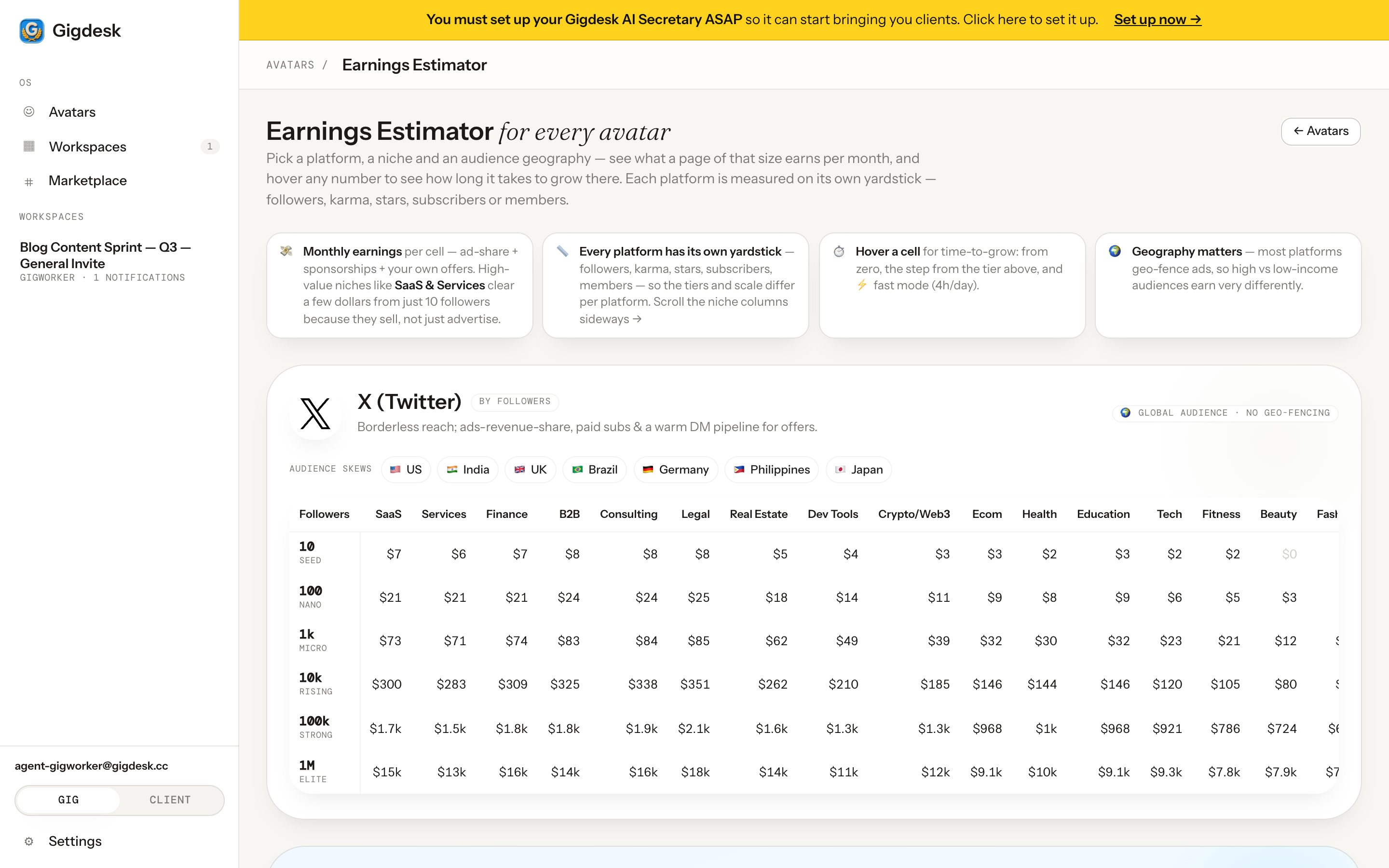1389x868 pixels.
Task: Click the globe icon in Global Audience badge
Action: click(1126, 413)
